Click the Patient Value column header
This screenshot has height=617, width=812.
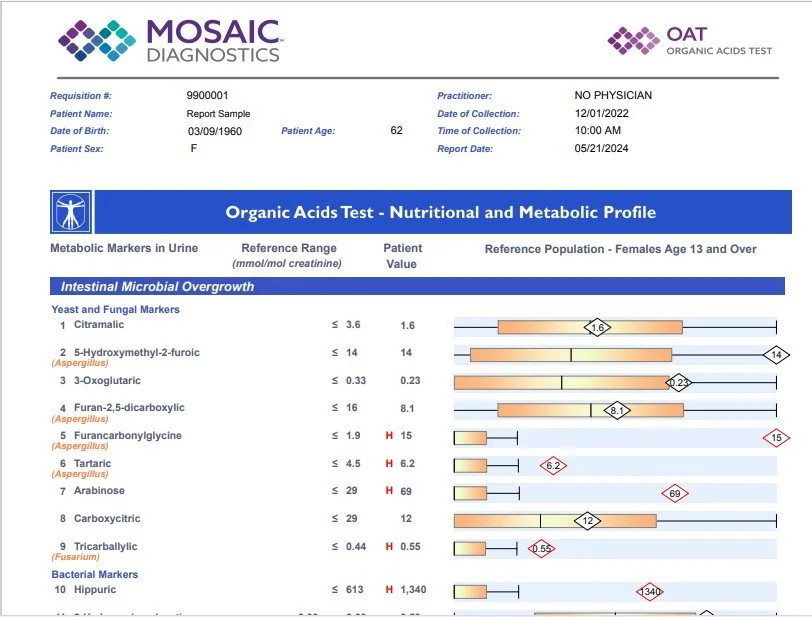click(x=402, y=256)
